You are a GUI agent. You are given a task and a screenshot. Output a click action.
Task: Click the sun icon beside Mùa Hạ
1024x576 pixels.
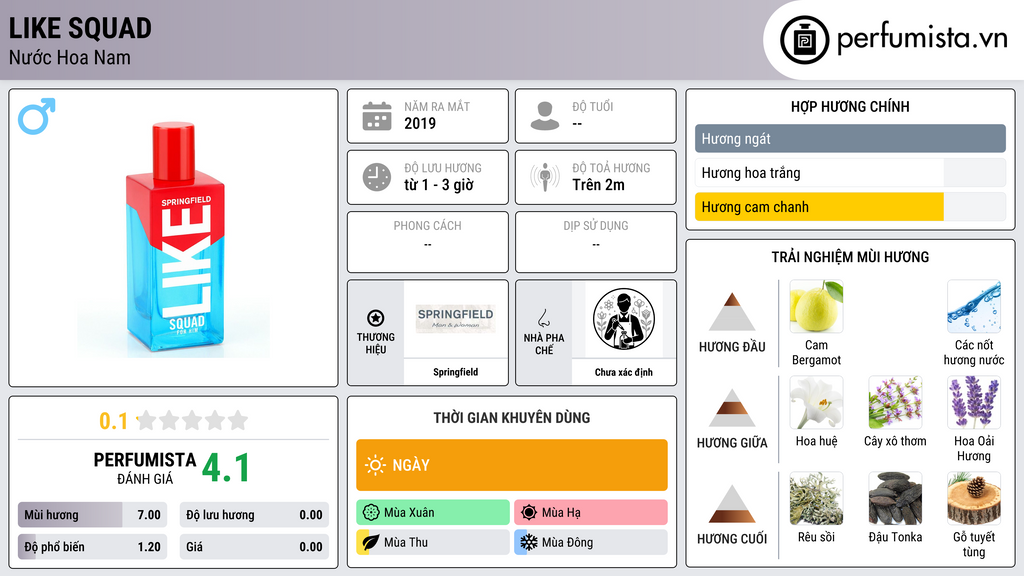pyautogui.click(x=529, y=512)
